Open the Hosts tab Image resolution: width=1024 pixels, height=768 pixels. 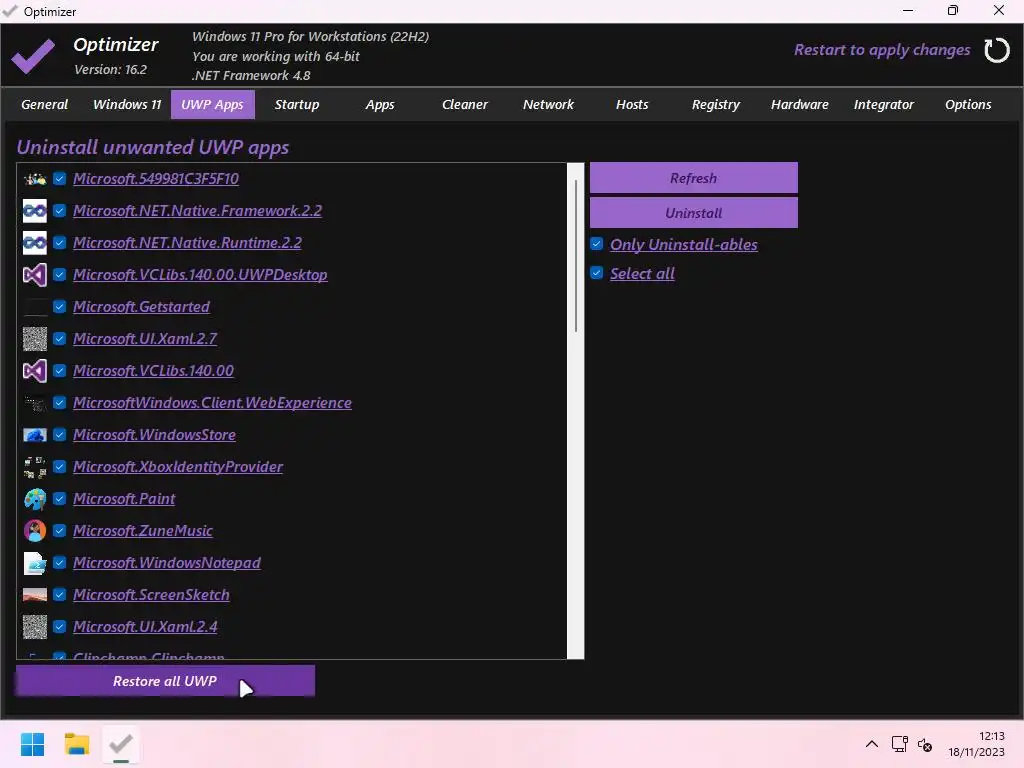pos(632,104)
